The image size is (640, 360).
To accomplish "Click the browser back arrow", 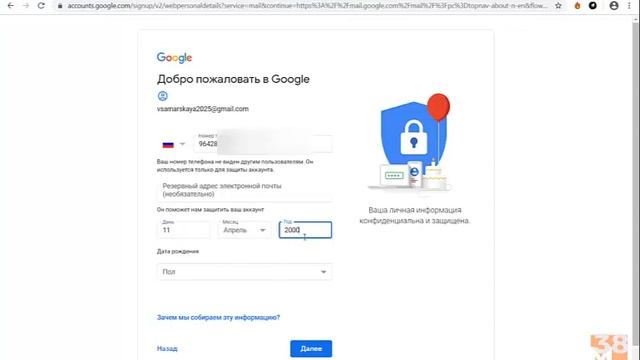I will (x=11, y=6).
